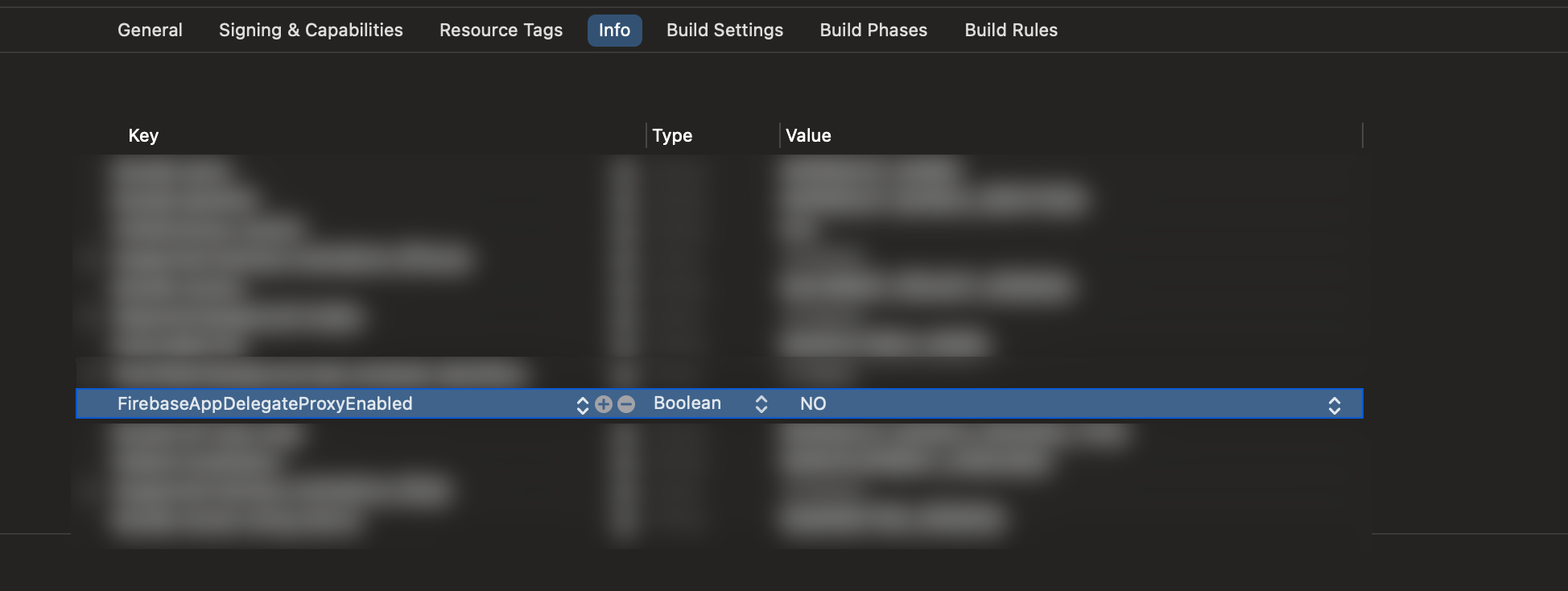Click the remove row minus icon
This screenshot has width=1568, height=591.
[626, 404]
